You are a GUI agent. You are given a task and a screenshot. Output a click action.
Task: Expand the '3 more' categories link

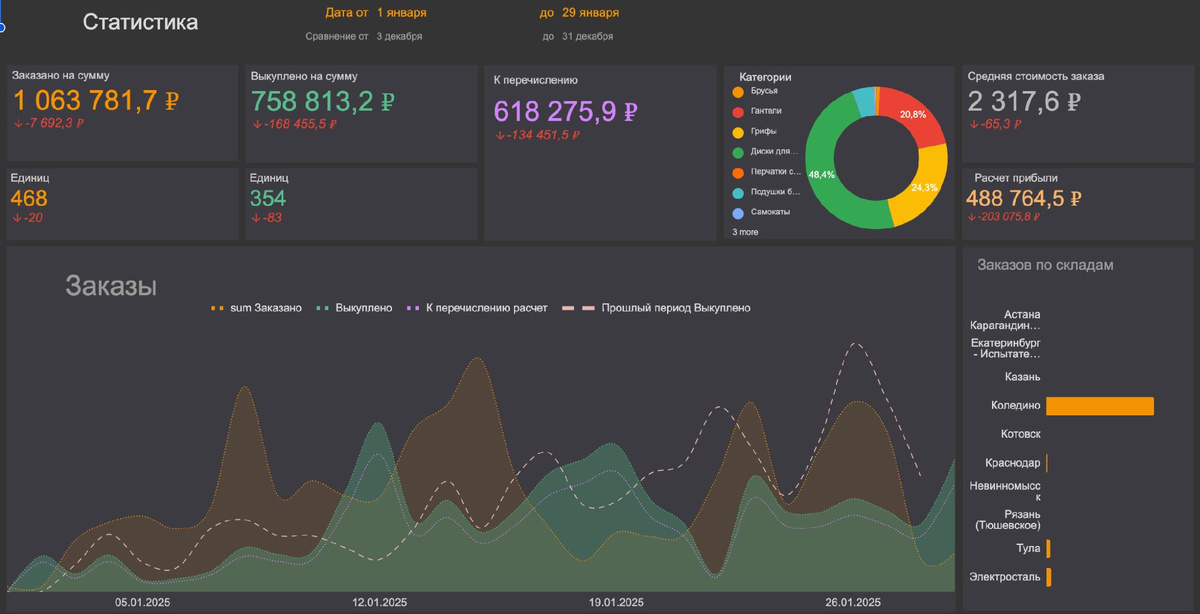745,232
